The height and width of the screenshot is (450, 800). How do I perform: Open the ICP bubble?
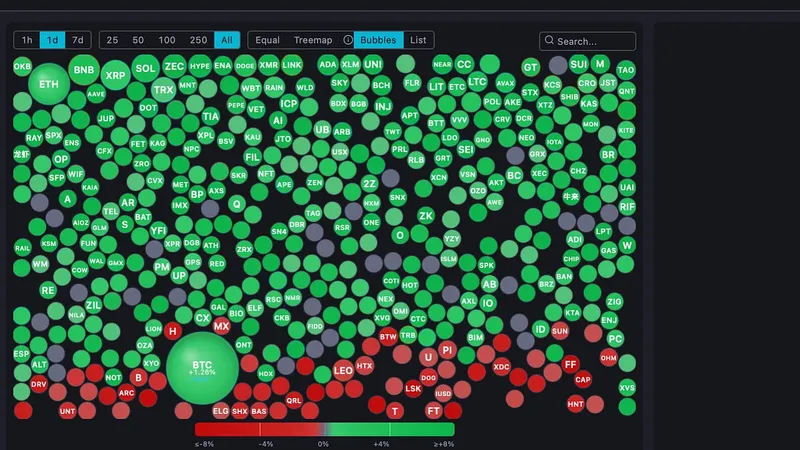[x=288, y=104]
